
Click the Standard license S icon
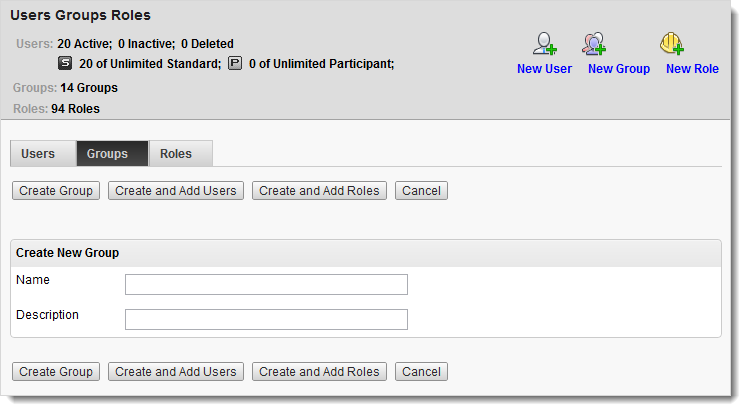tap(65, 63)
